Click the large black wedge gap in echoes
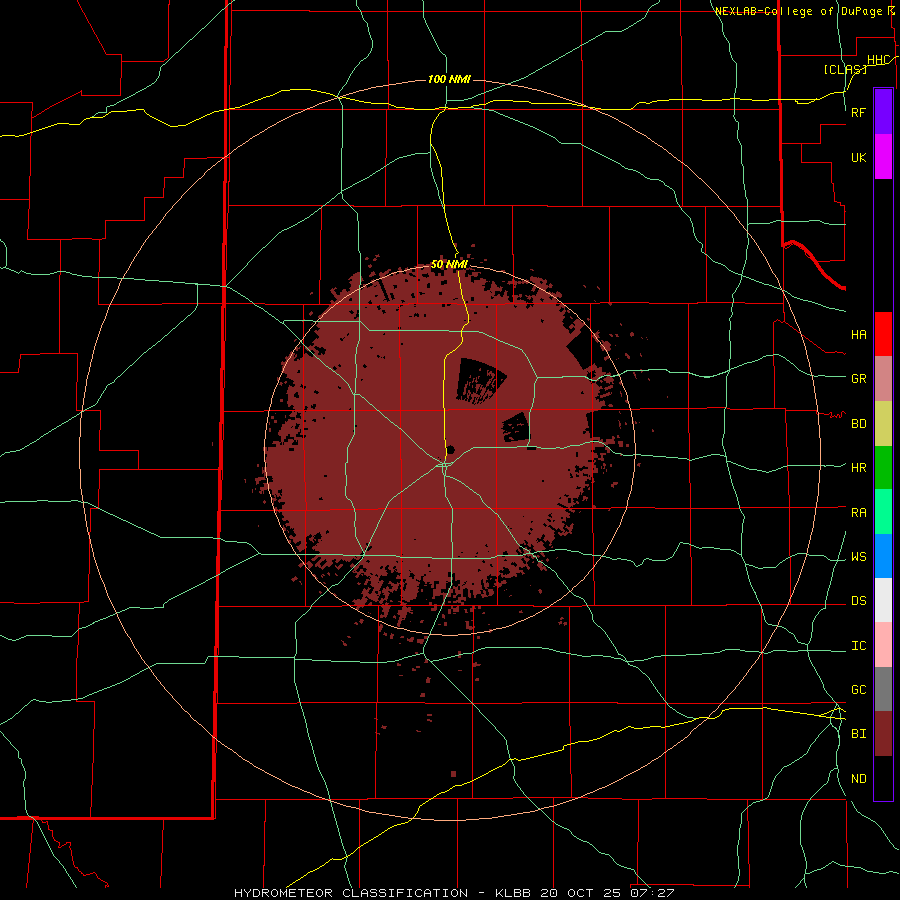This screenshot has height=900, width=900. pyautogui.click(x=480, y=381)
